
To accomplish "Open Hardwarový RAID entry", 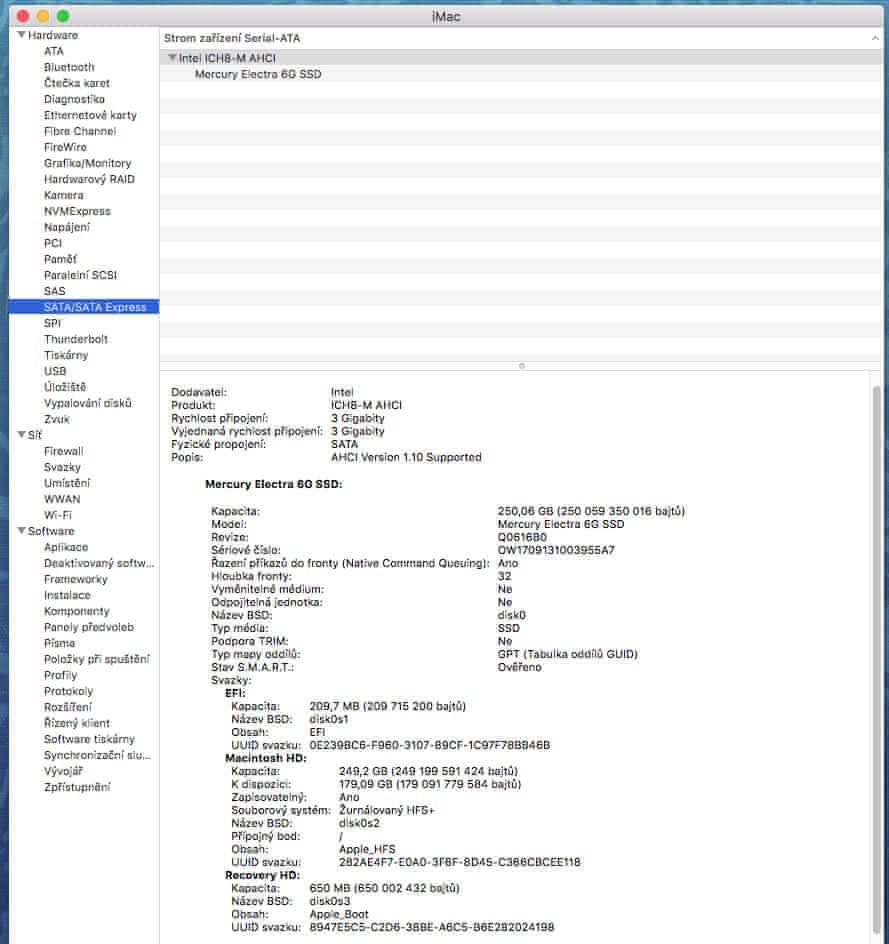I will tap(89, 179).
